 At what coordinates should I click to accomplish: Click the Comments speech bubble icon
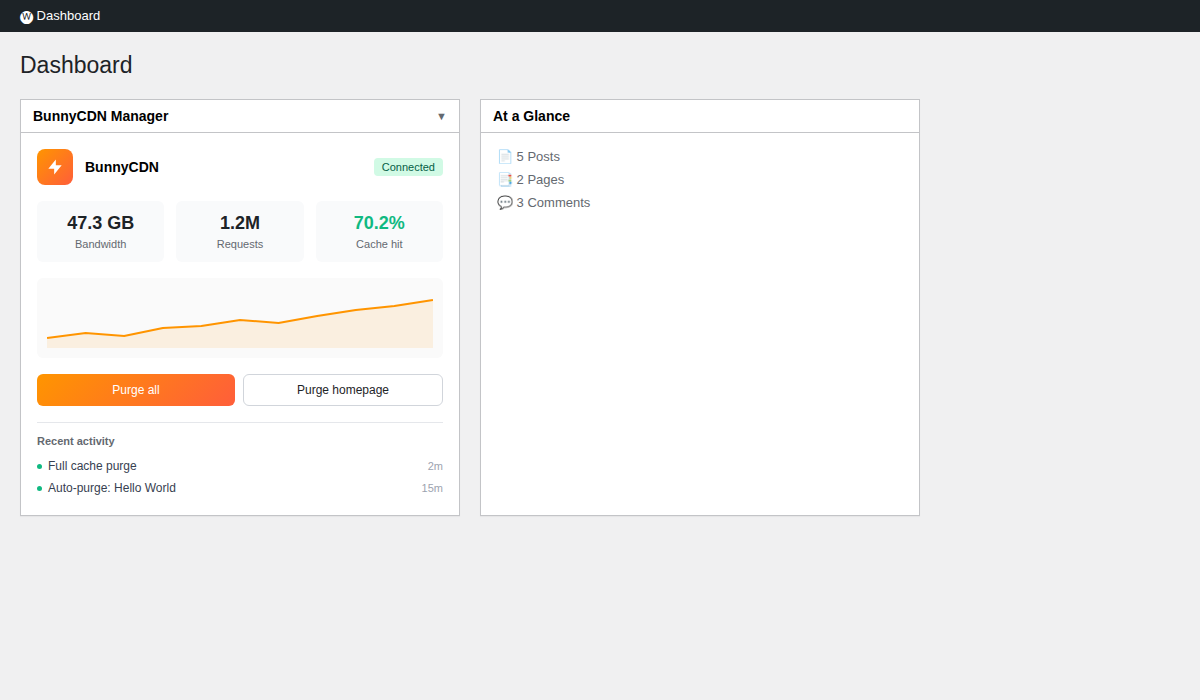505,203
